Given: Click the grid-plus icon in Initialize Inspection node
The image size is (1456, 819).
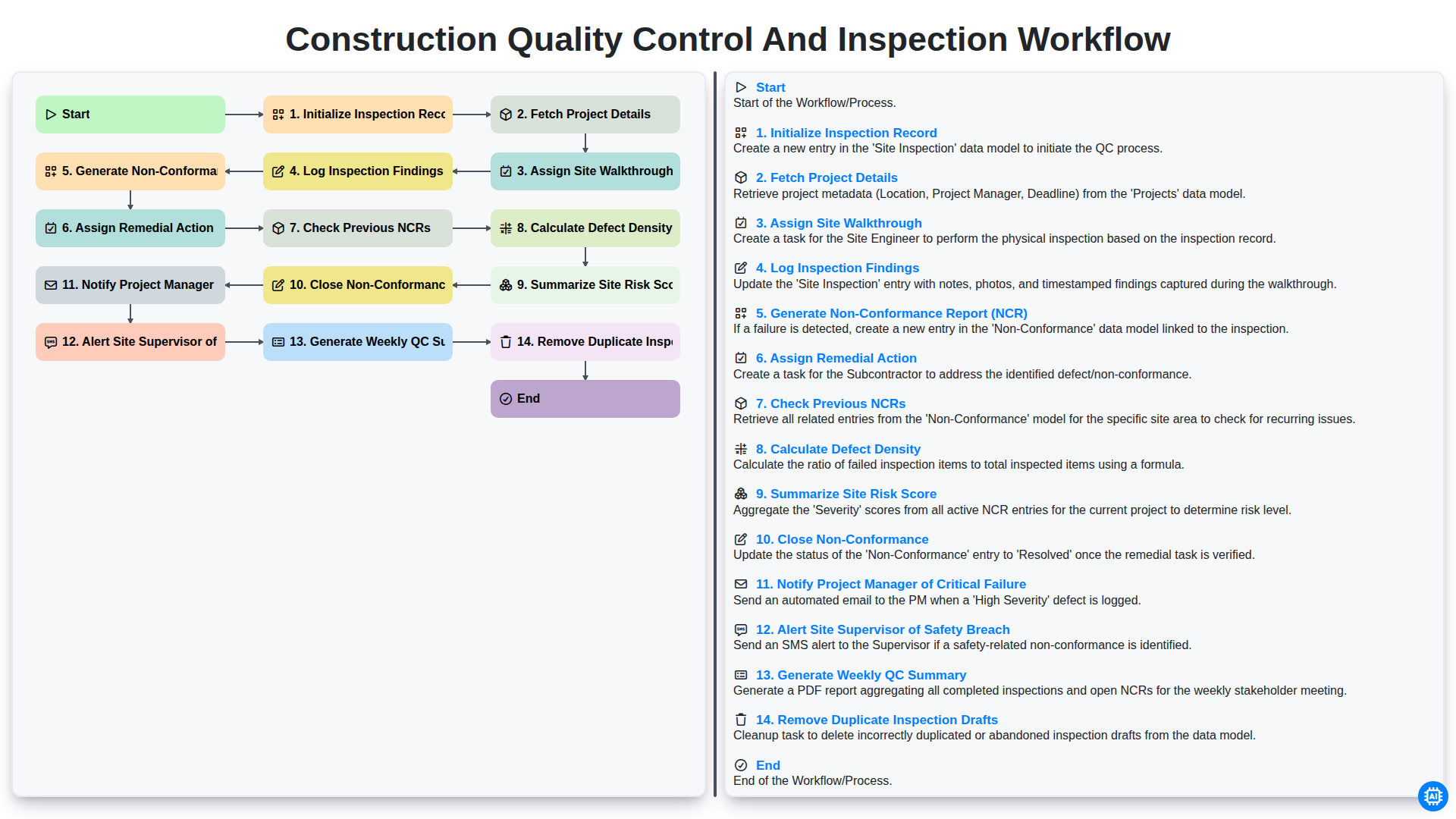Looking at the screenshot, I should 278,115.
